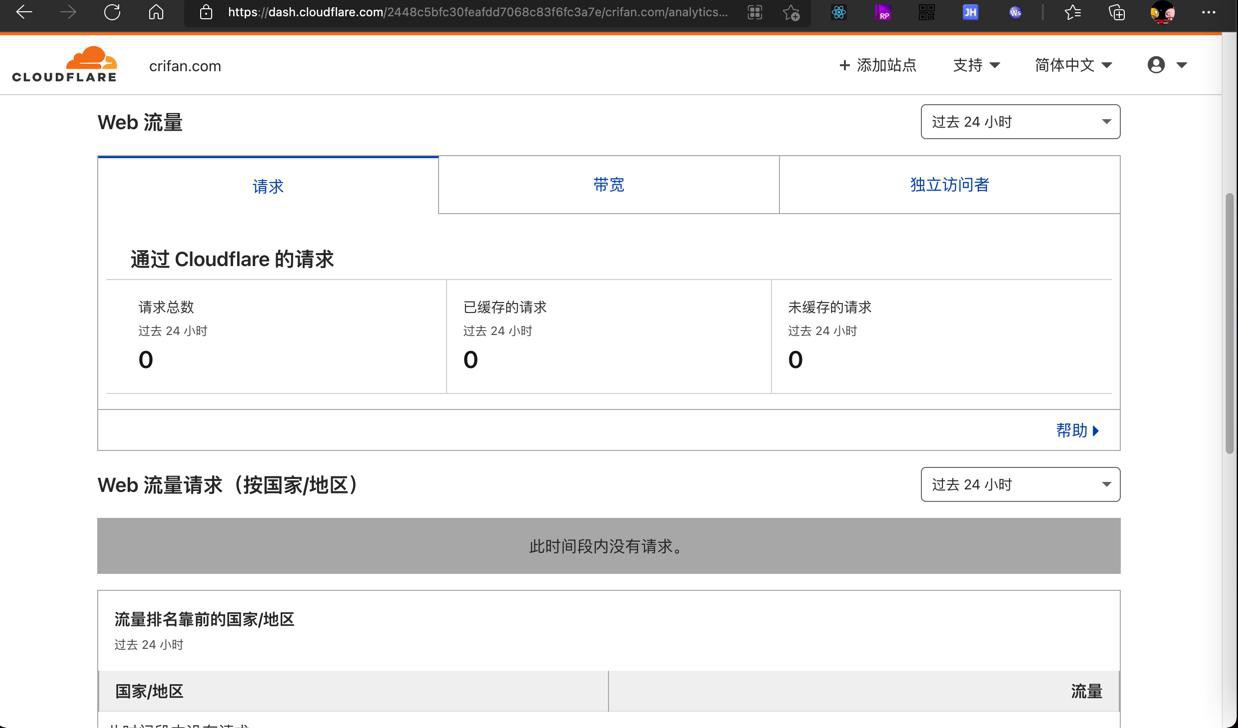The image size is (1238, 728).
Task: Open browser settings three-dots menu
Action: (1208, 12)
